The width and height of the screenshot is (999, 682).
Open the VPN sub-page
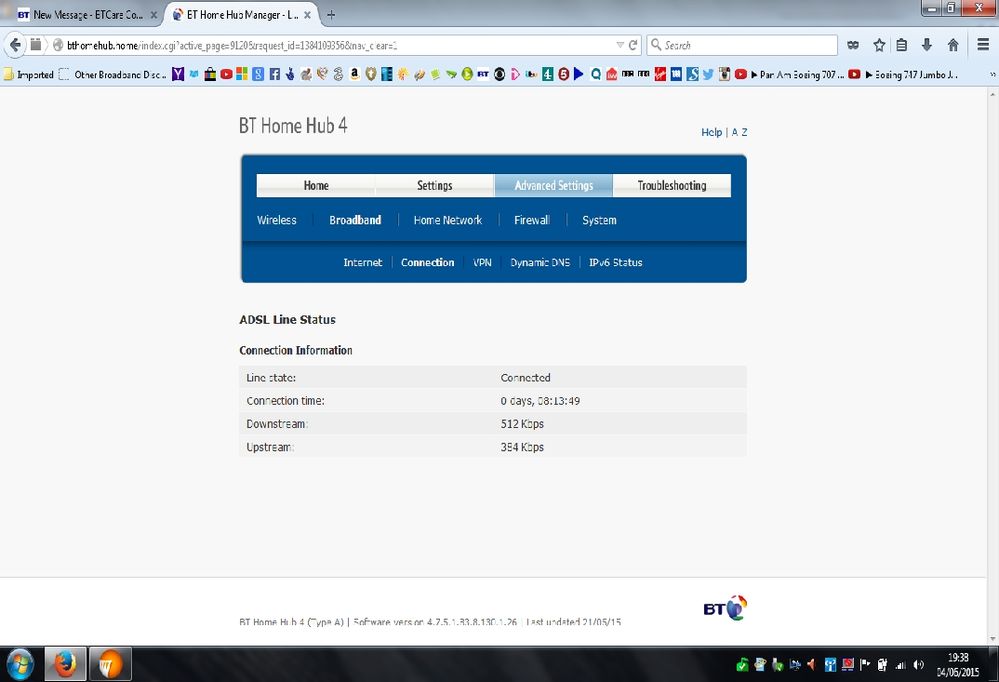tap(482, 262)
